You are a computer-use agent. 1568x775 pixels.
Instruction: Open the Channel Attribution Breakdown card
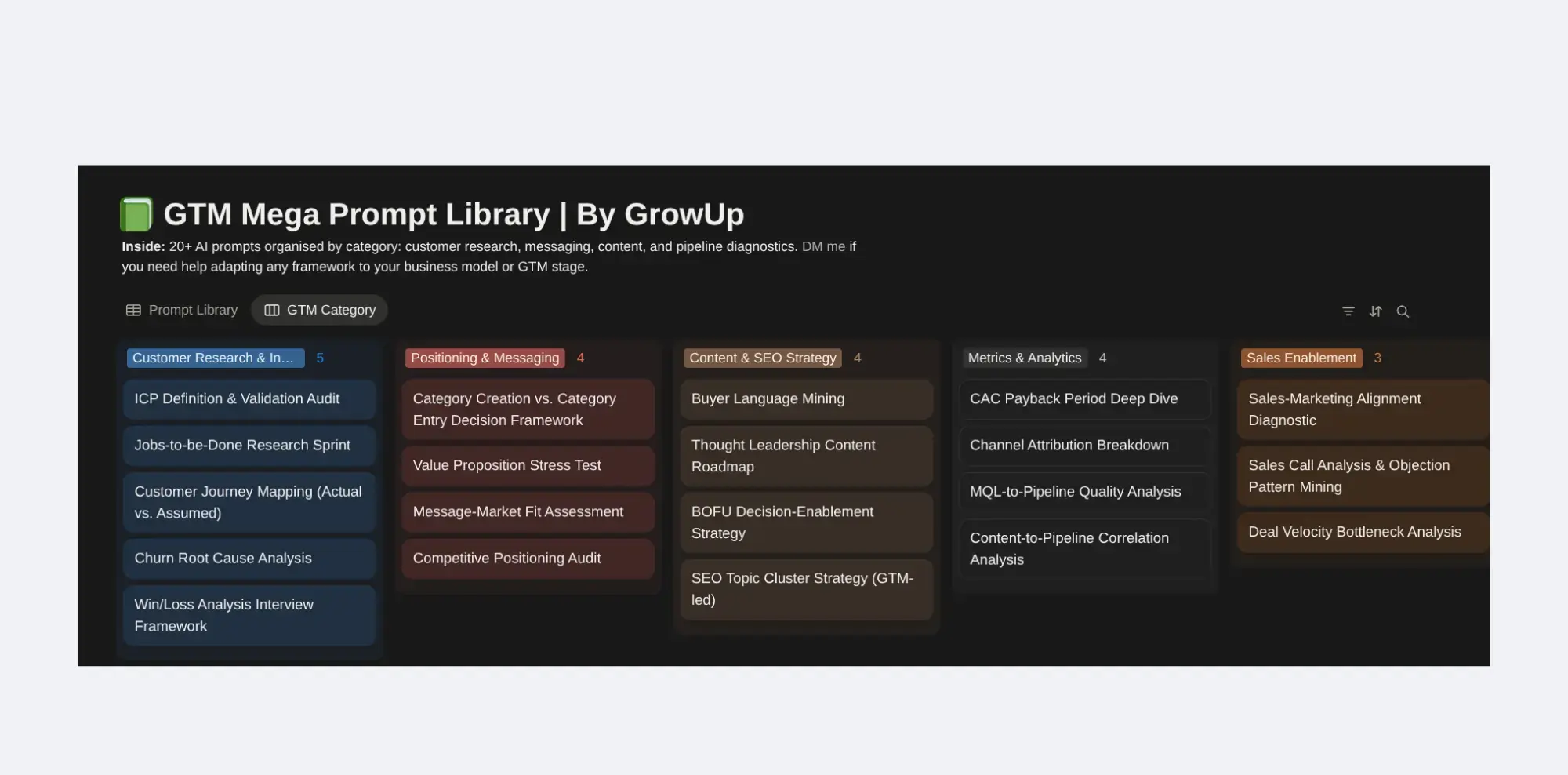point(1084,445)
